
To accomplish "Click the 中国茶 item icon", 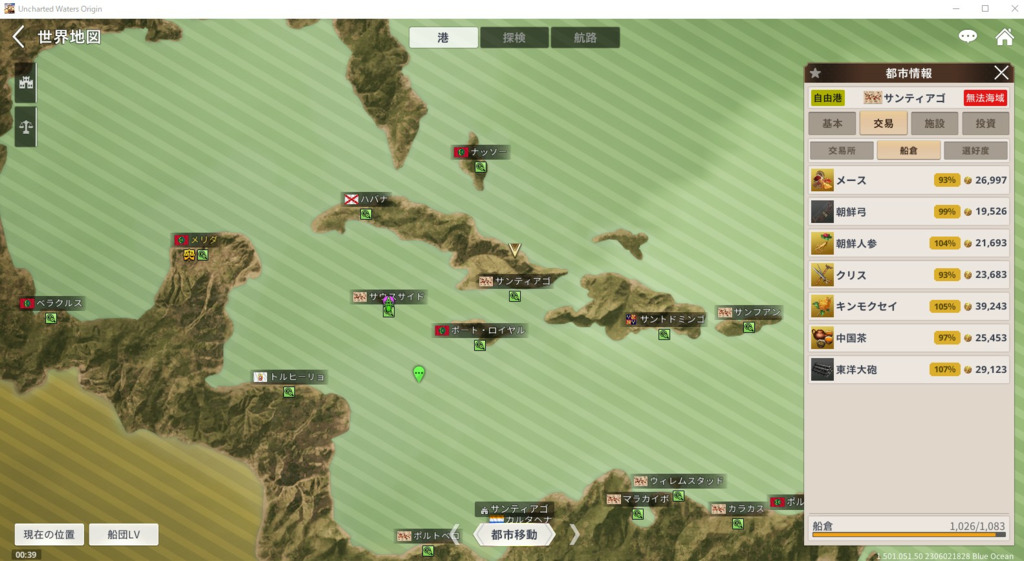I will point(822,338).
